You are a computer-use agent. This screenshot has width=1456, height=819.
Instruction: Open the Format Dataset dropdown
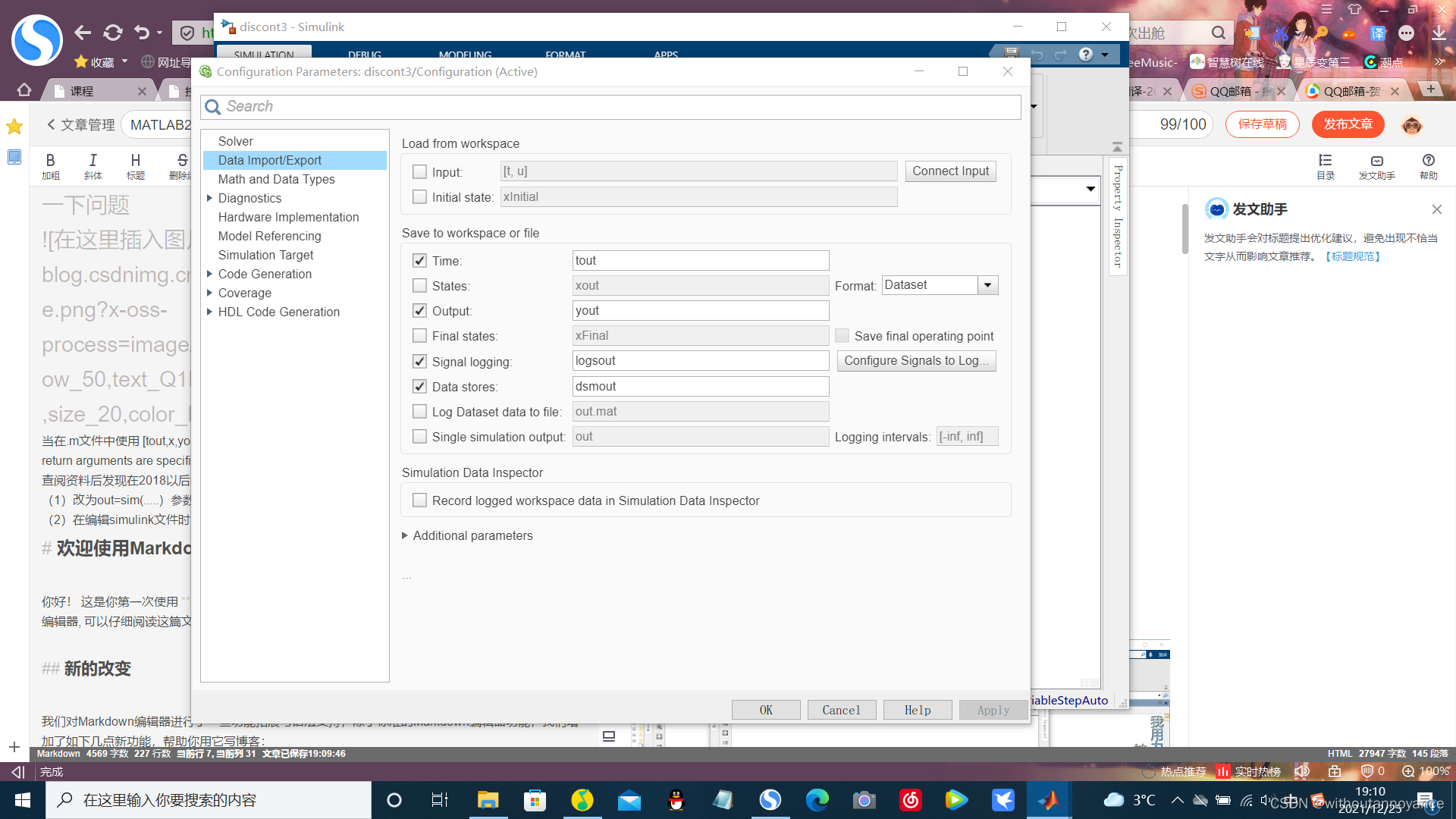point(987,285)
